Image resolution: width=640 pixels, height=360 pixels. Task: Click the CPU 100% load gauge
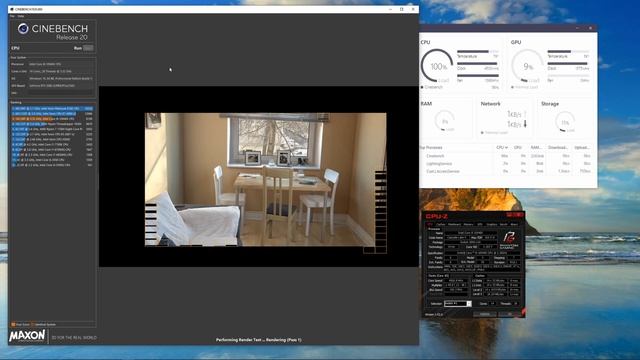pos(437,66)
